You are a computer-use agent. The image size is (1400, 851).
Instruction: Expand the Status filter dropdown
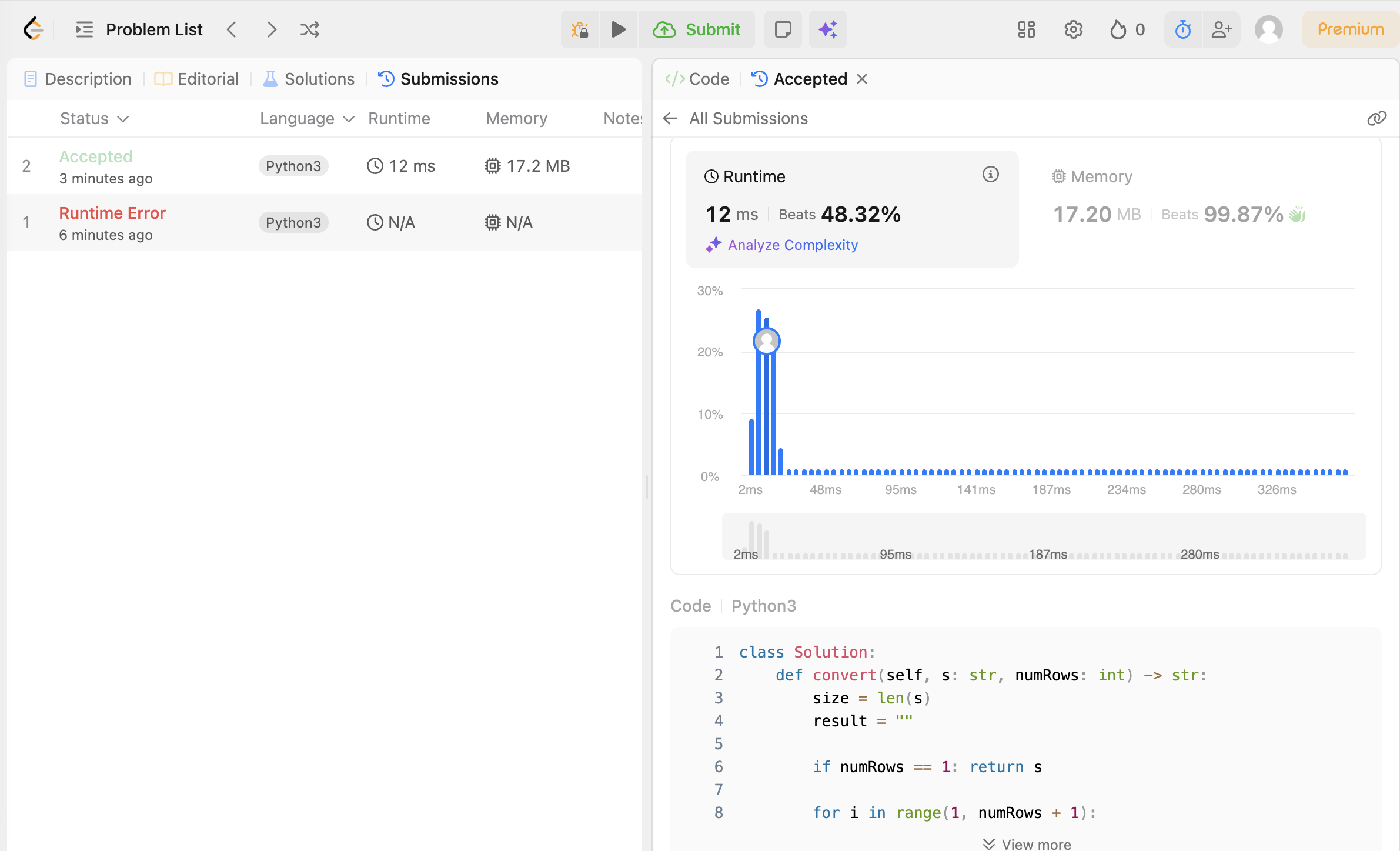[94, 118]
